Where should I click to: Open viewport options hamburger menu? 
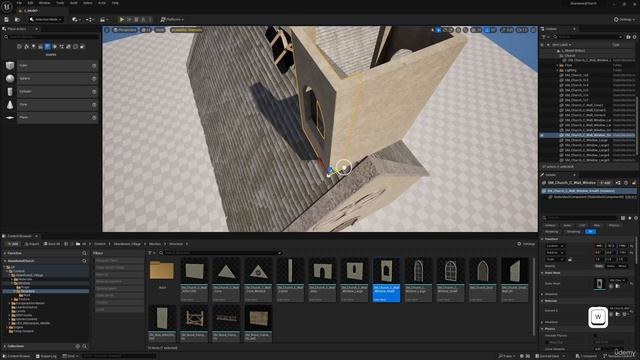pos(107,30)
